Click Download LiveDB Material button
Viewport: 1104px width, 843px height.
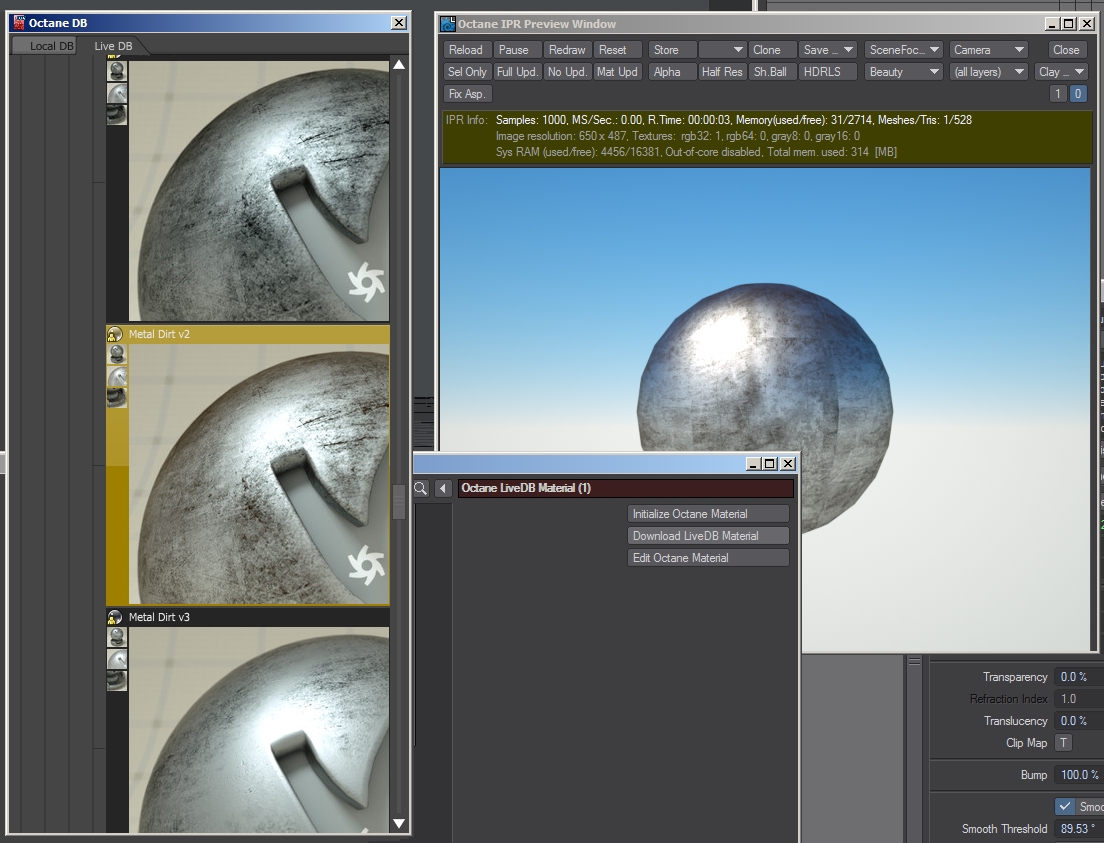tap(708, 536)
